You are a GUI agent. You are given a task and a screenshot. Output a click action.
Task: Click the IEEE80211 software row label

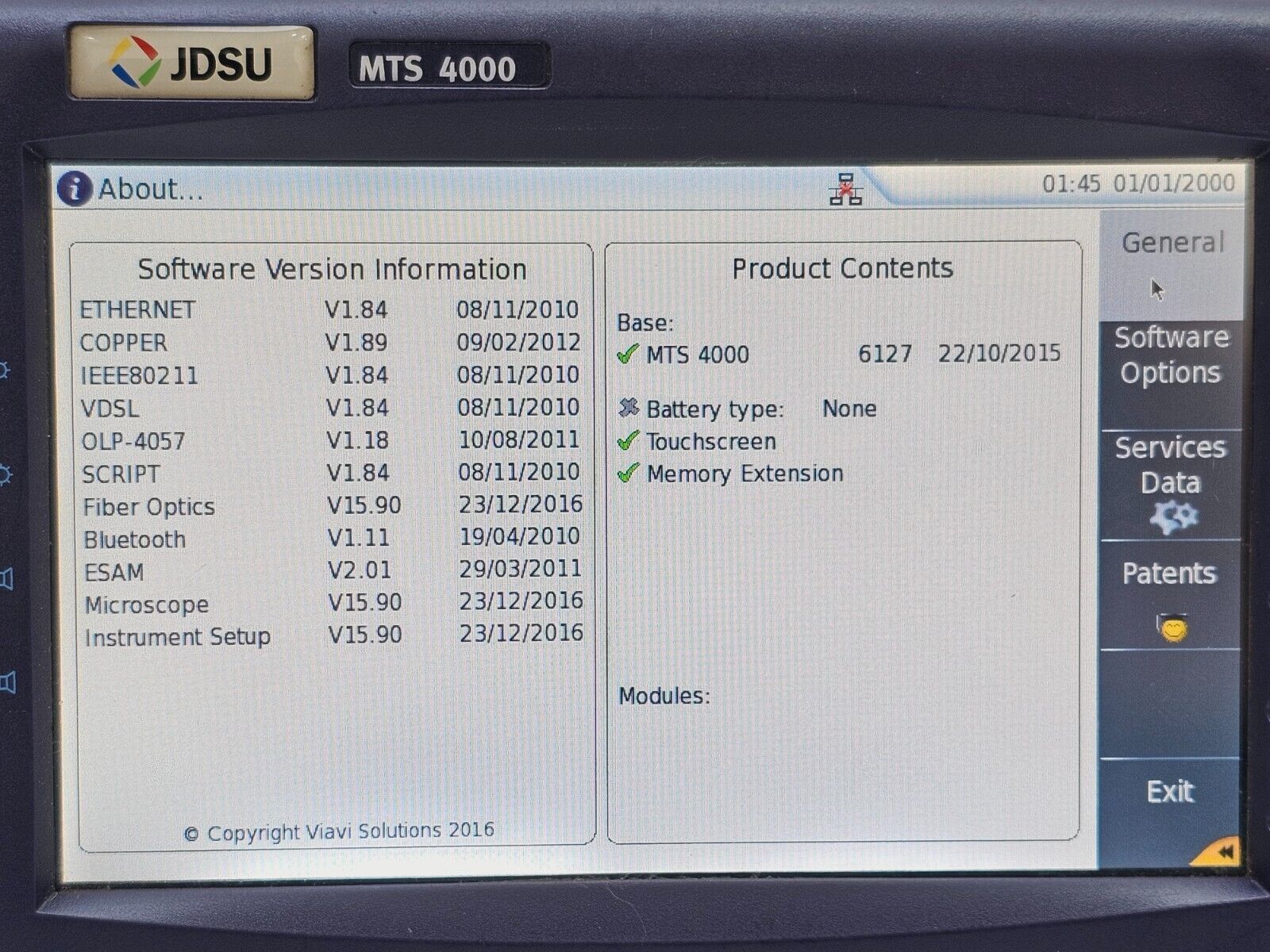(140, 375)
